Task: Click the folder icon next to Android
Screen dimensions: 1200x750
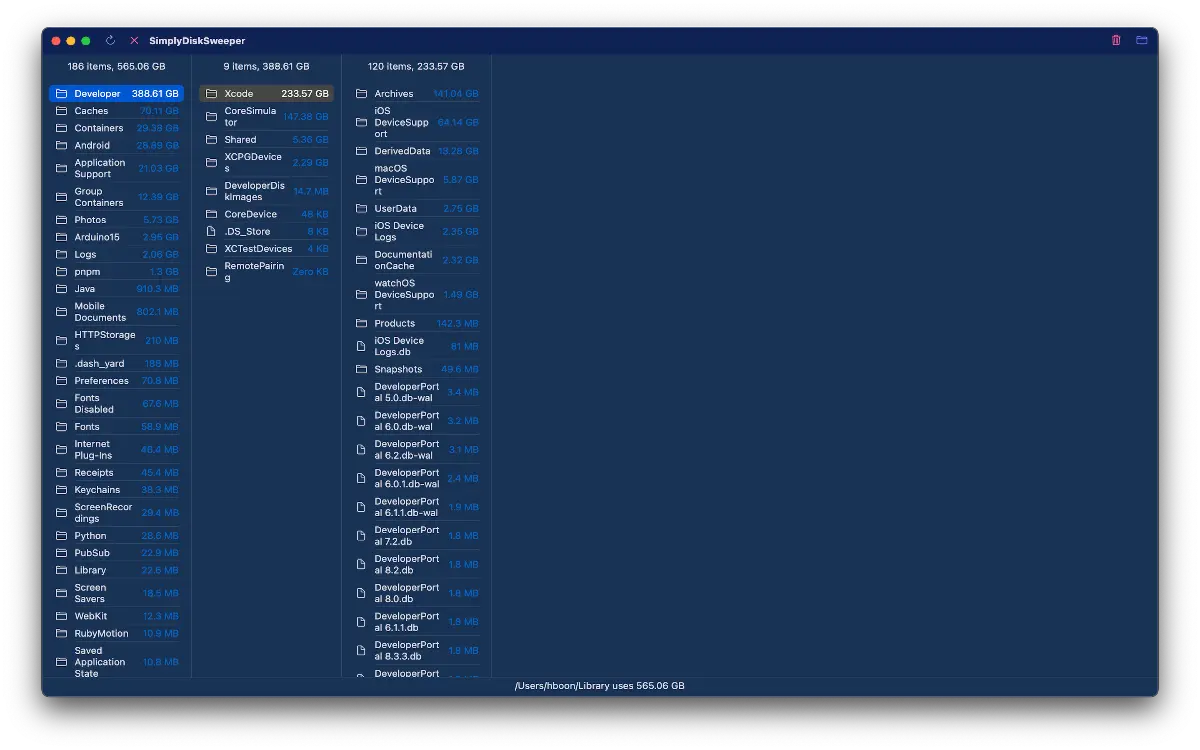Action: (62, 146)
